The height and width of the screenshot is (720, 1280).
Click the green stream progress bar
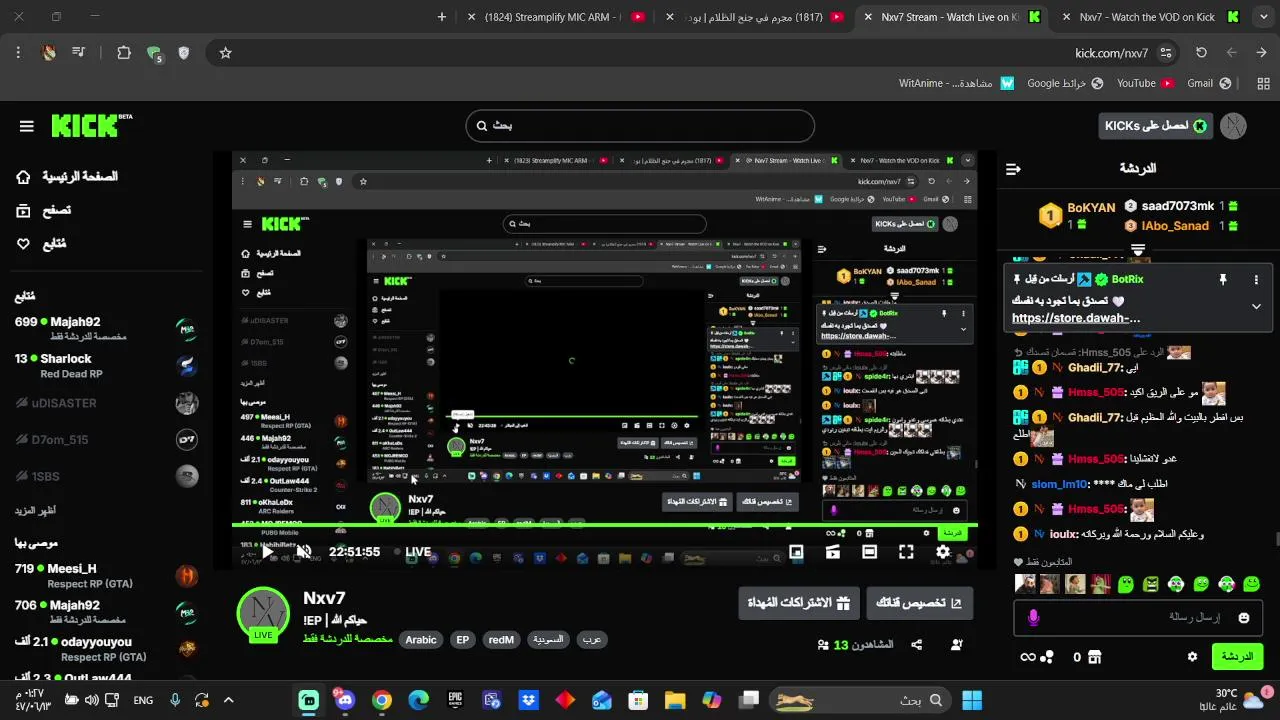coord(604,525)
